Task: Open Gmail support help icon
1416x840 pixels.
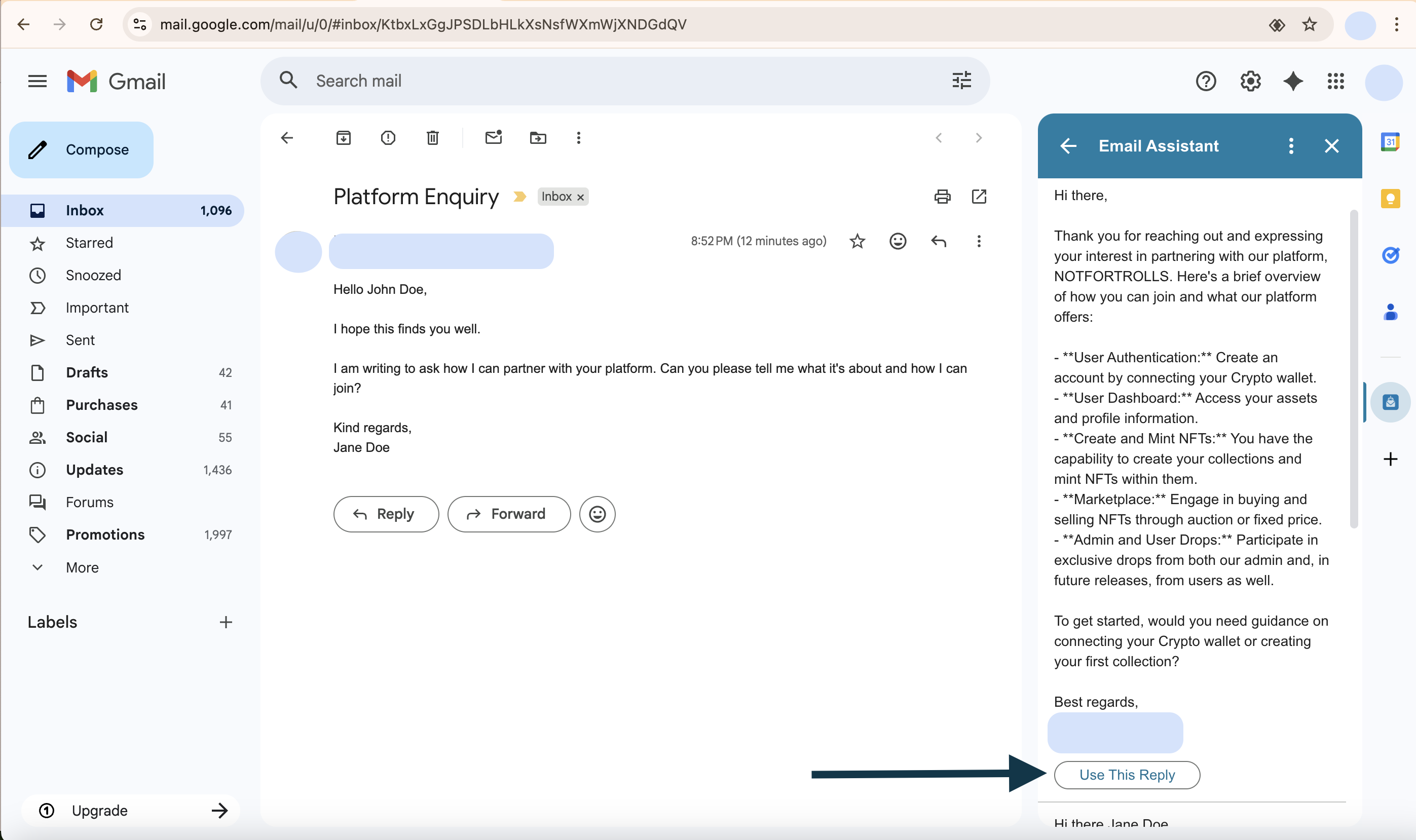Action: point(1206,82)
